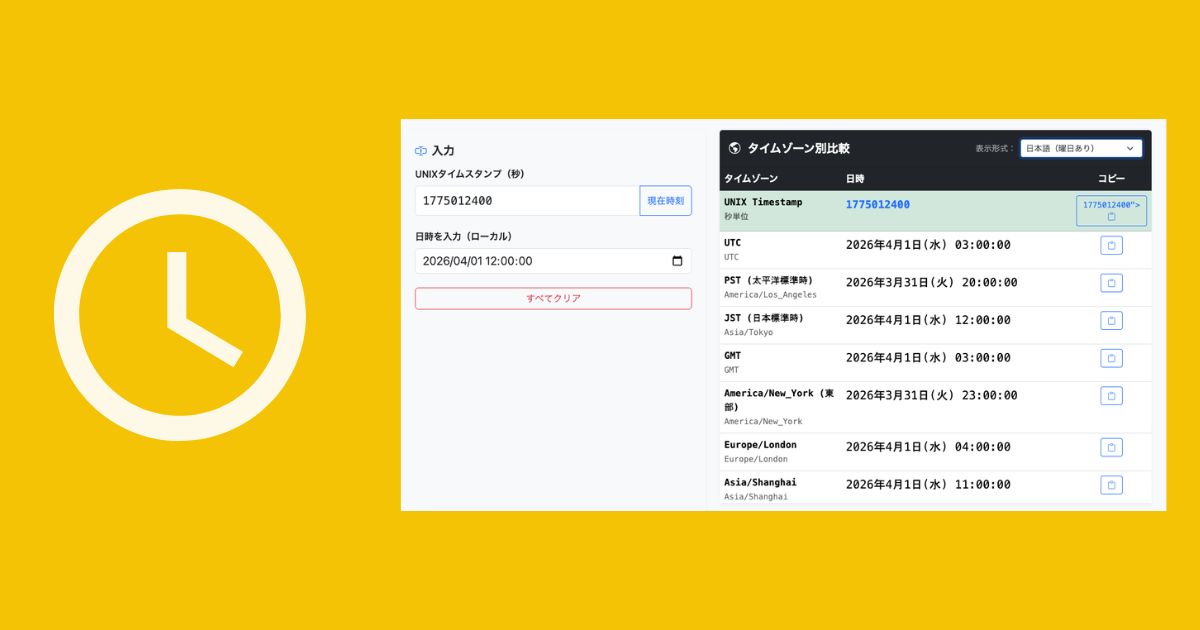
Task: Copy the Europe/London datetime
Action: coord(1111,447)
